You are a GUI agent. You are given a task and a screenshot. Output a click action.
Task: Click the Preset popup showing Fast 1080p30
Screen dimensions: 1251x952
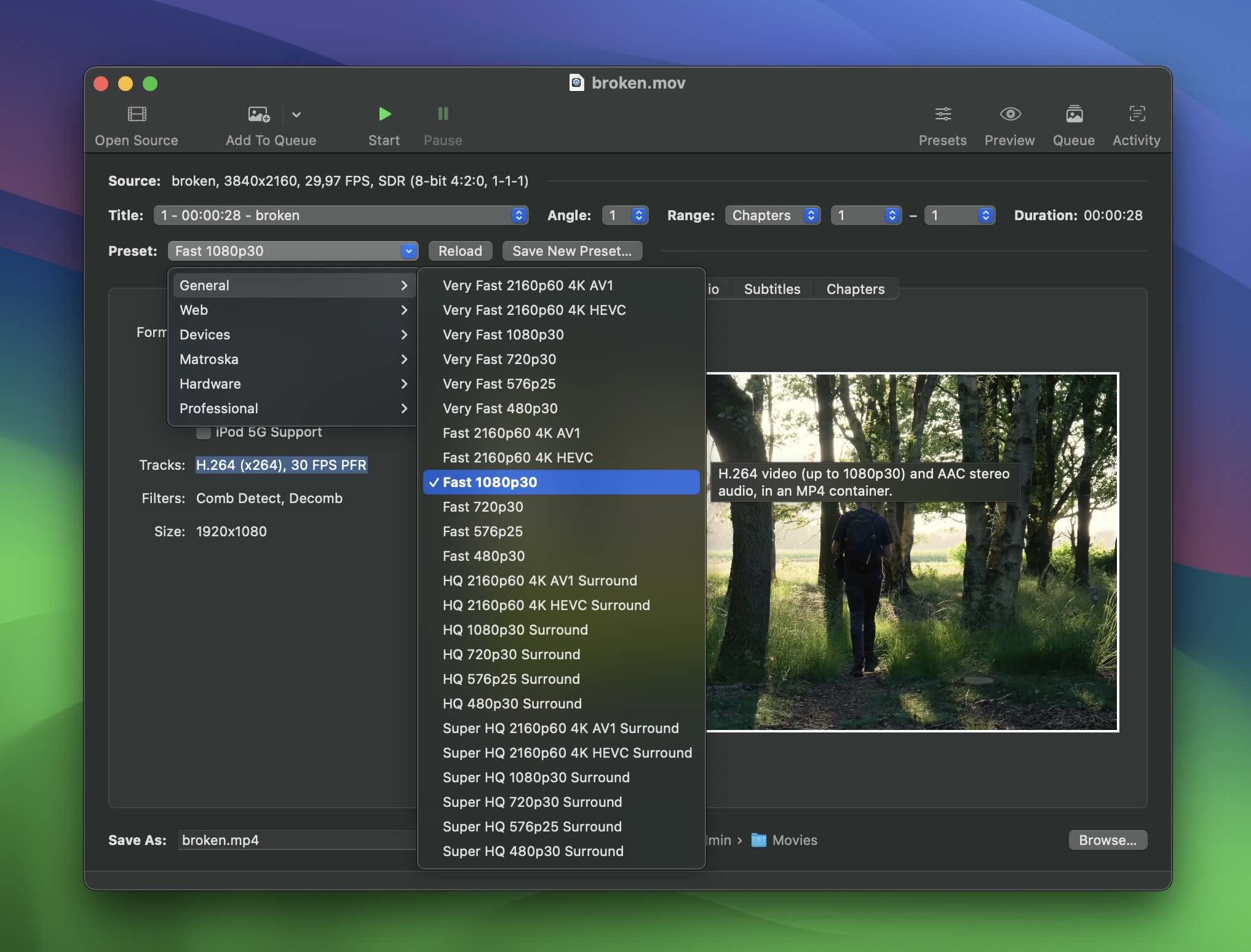tap(293, 251)
